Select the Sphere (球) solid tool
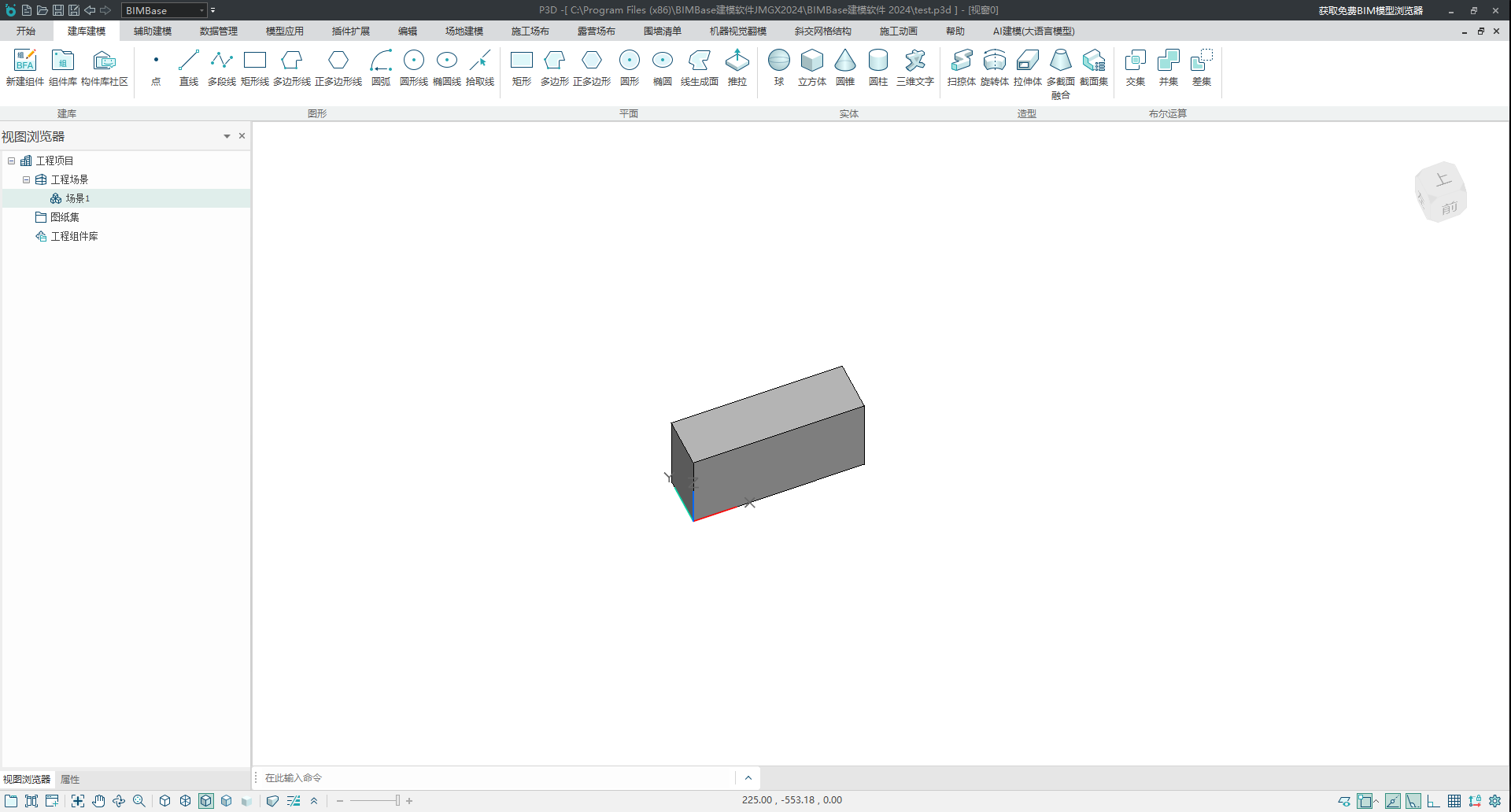The width and height of the screenshot is (1511, 812). (x=778, y=67)
